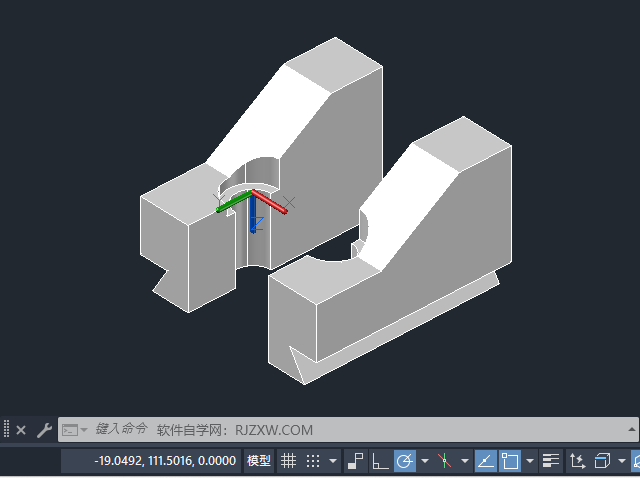Viewport: 640px width, 478px height.
Task: Click the coordinates readout -19.0492, 111.5016, 0.0000
Action: click(x=165, y=461)
